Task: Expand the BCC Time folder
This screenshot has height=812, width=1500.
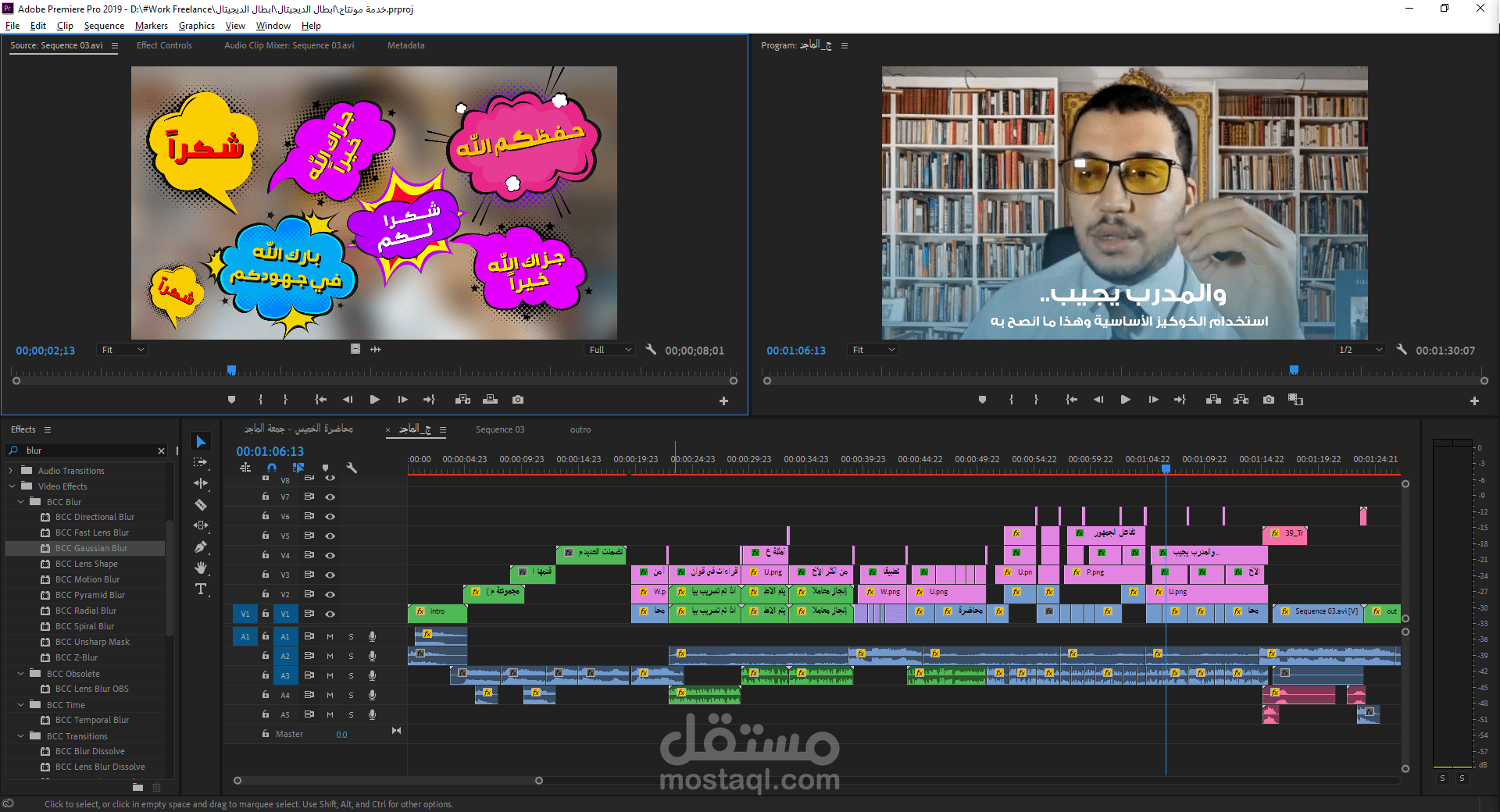Action: [x=22, y=704]
